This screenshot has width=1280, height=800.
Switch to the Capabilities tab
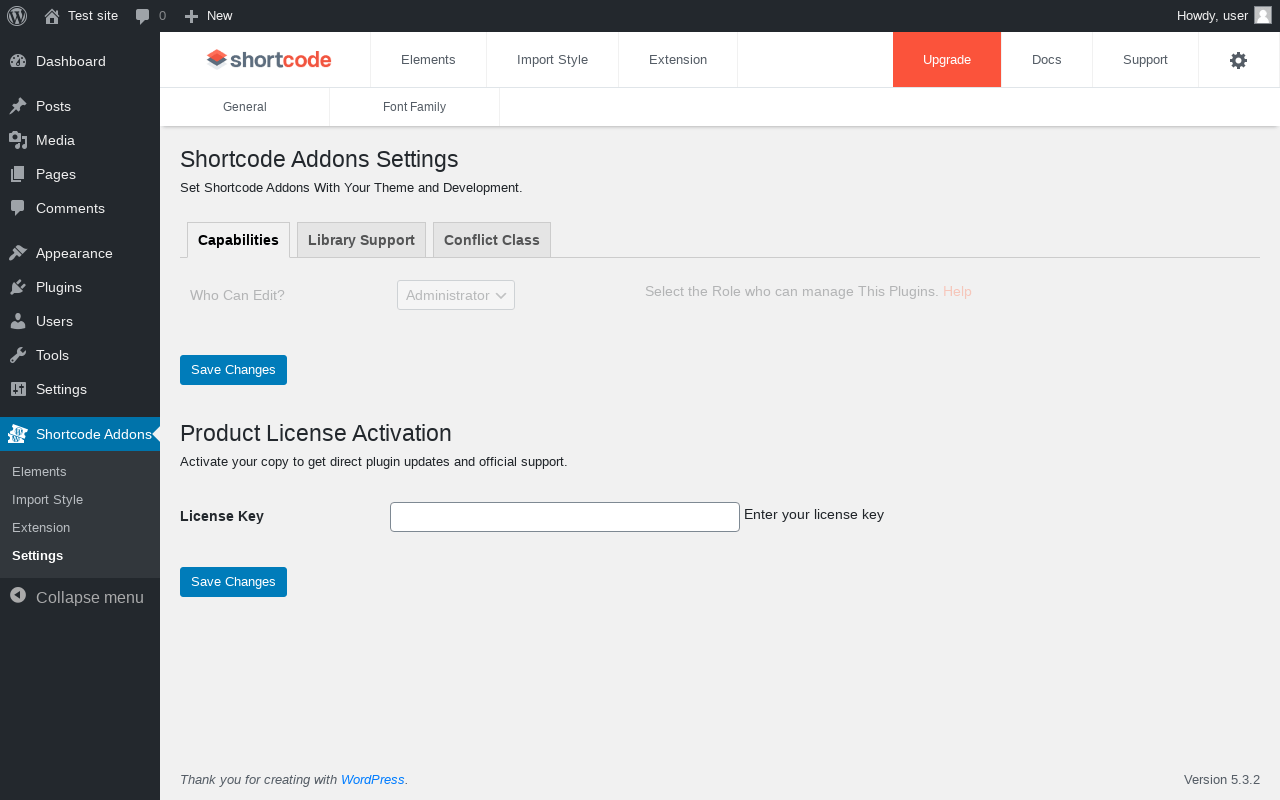[238, 240]
